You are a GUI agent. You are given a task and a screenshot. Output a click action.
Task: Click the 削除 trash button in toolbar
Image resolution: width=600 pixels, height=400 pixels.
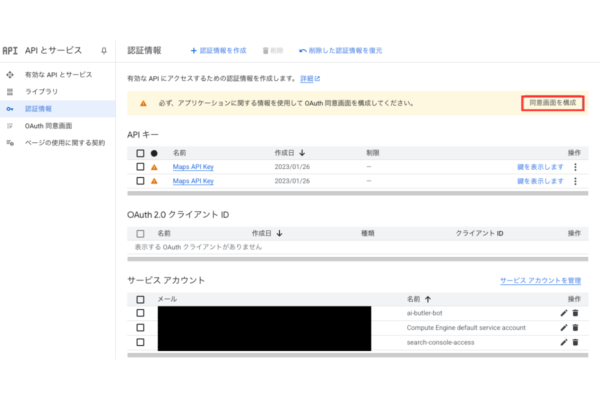click(x=272, y=51)
